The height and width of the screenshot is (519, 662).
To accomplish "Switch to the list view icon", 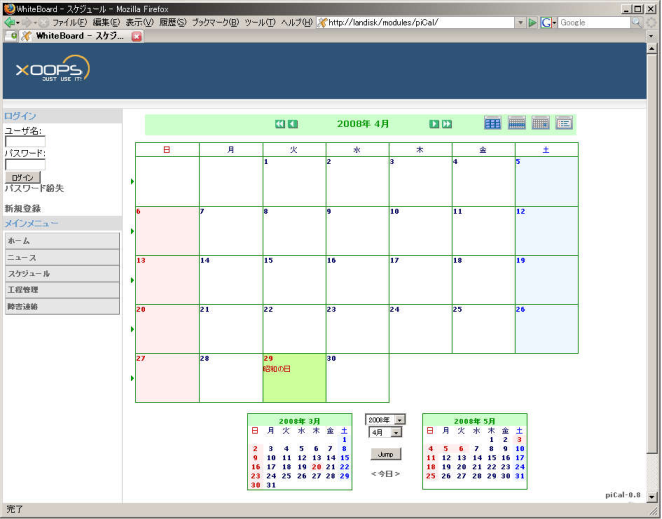I will pyautogui.click(x=564, y=123).
